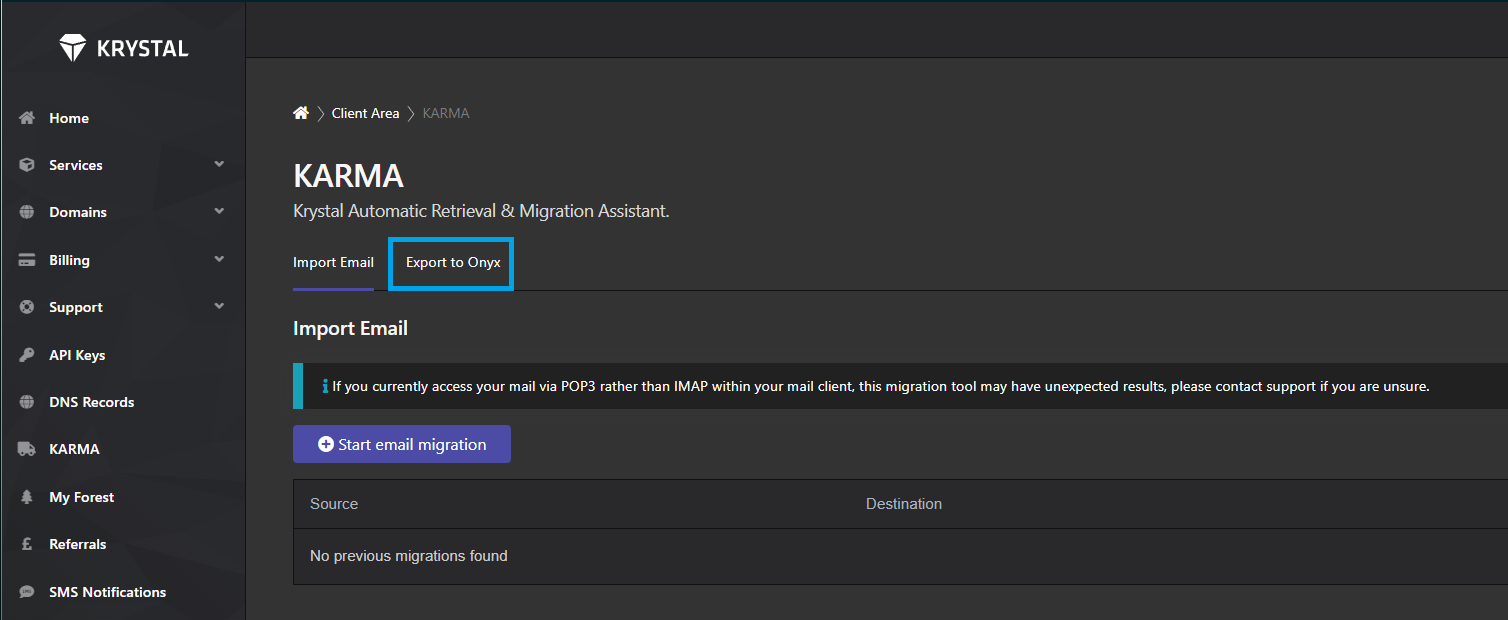Screen dimensions: 1508x620
Task: Click the Home house icon in sidebar
Action: coord(27,118)
